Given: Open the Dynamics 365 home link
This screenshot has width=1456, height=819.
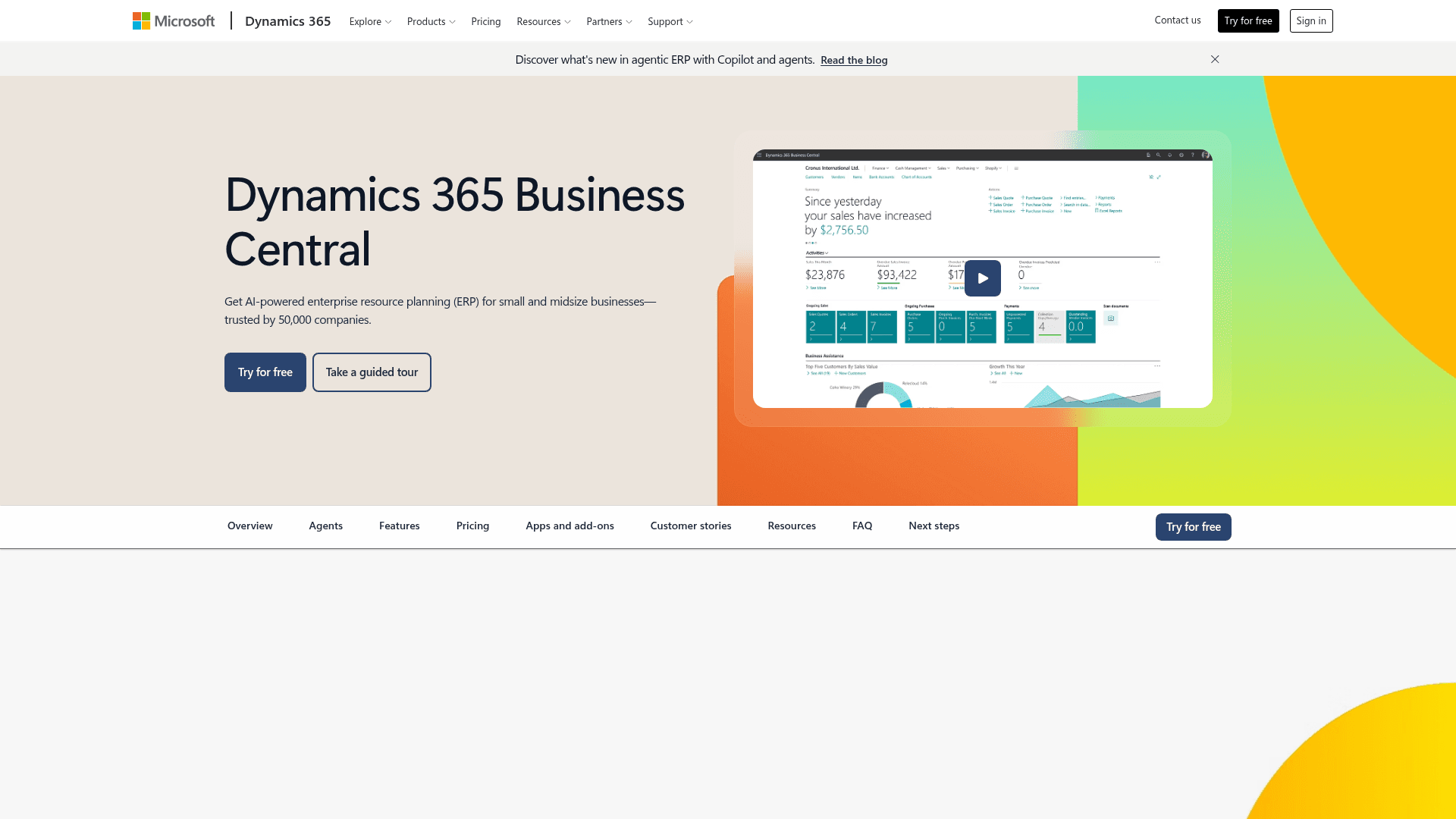Looking at the screenshot, I should pos(287,21).
